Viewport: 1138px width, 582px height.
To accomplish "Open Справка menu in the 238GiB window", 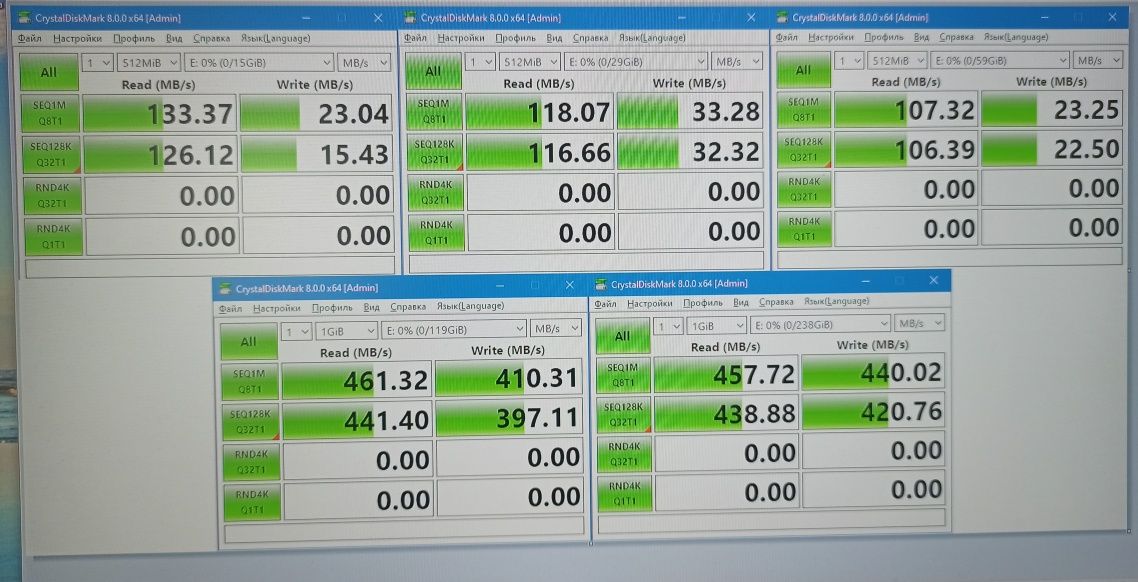I will coord(777,301).
